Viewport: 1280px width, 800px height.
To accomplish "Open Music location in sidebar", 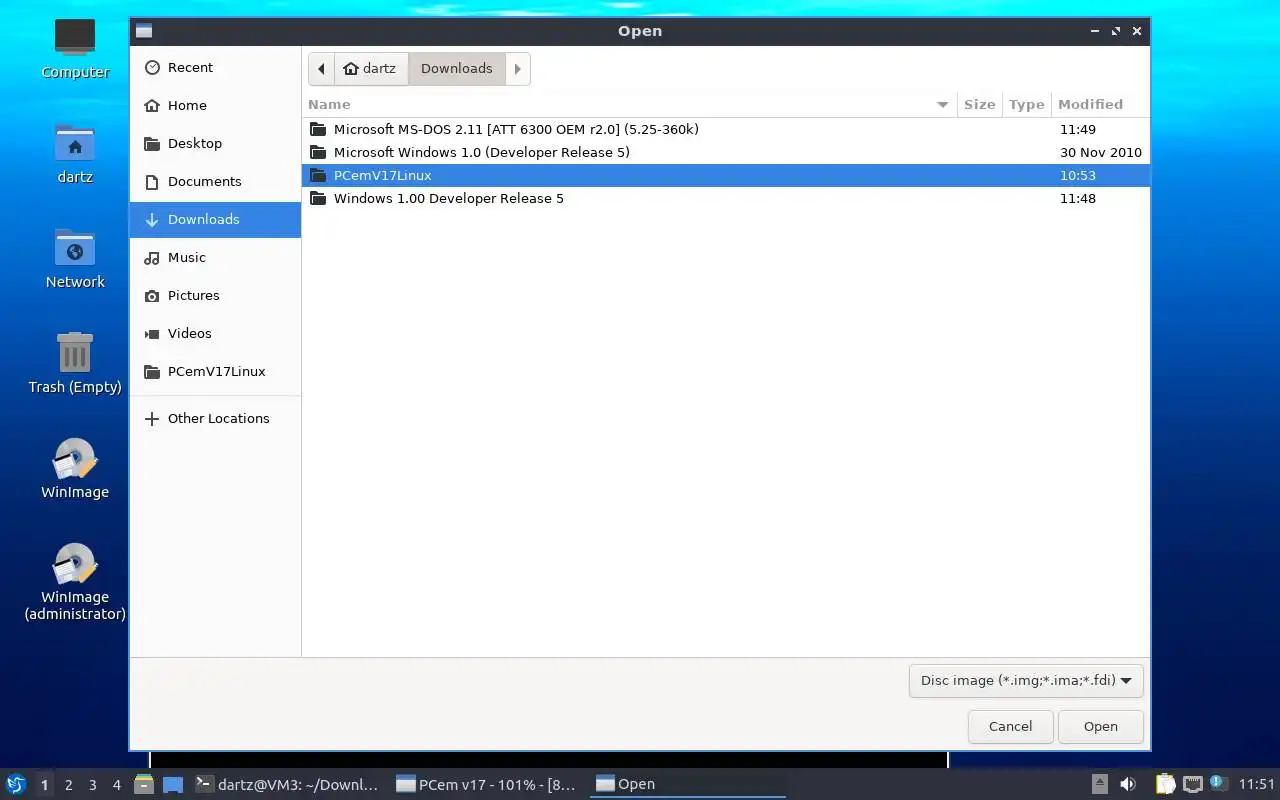I will 215,257.
